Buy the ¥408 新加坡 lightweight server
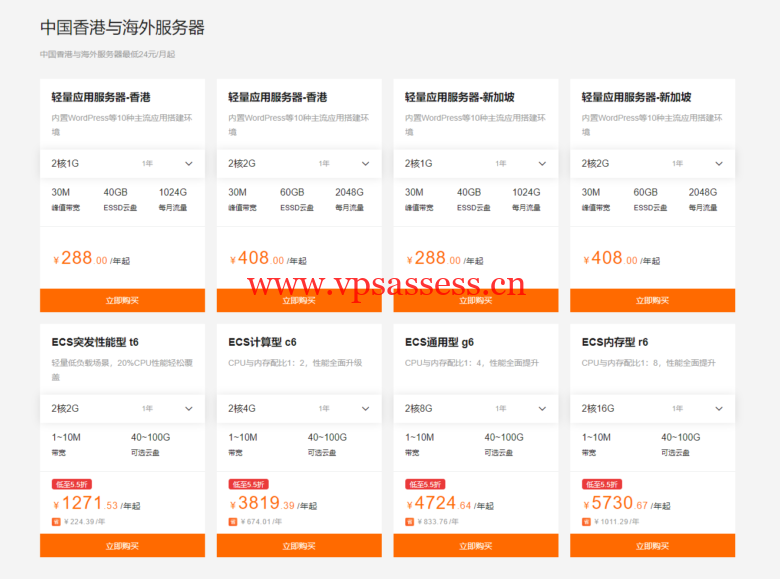 (x=652, y=300)
